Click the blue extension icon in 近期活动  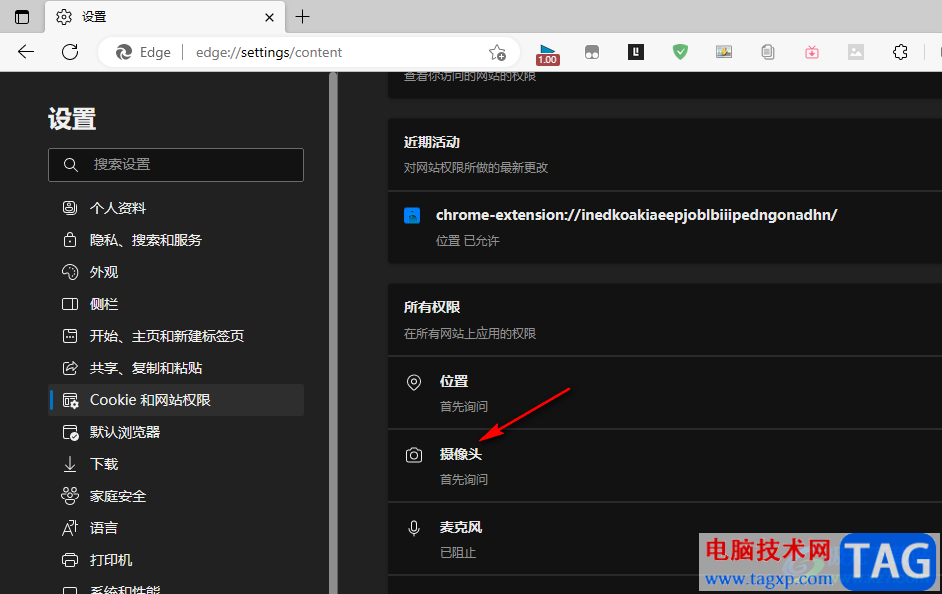tap(412, 215)
